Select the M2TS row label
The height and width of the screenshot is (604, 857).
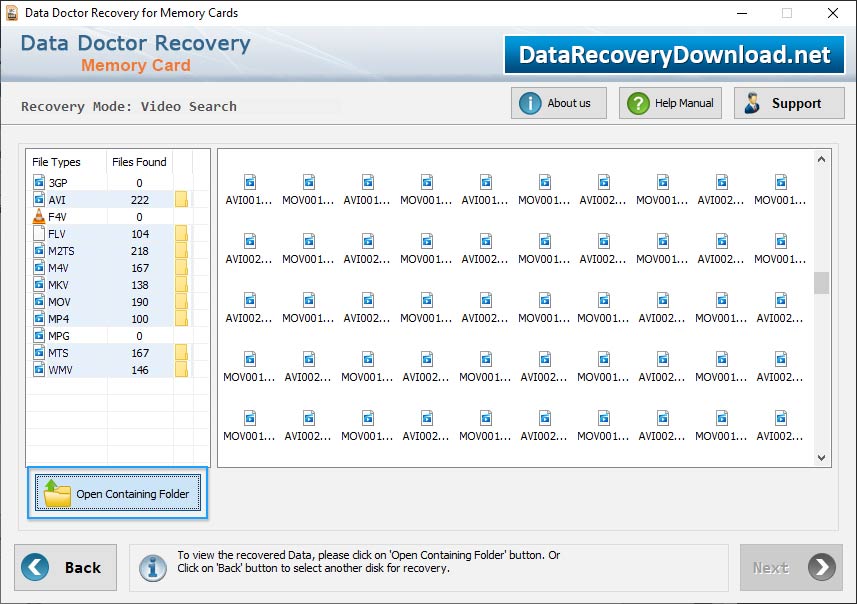(61, 251)
